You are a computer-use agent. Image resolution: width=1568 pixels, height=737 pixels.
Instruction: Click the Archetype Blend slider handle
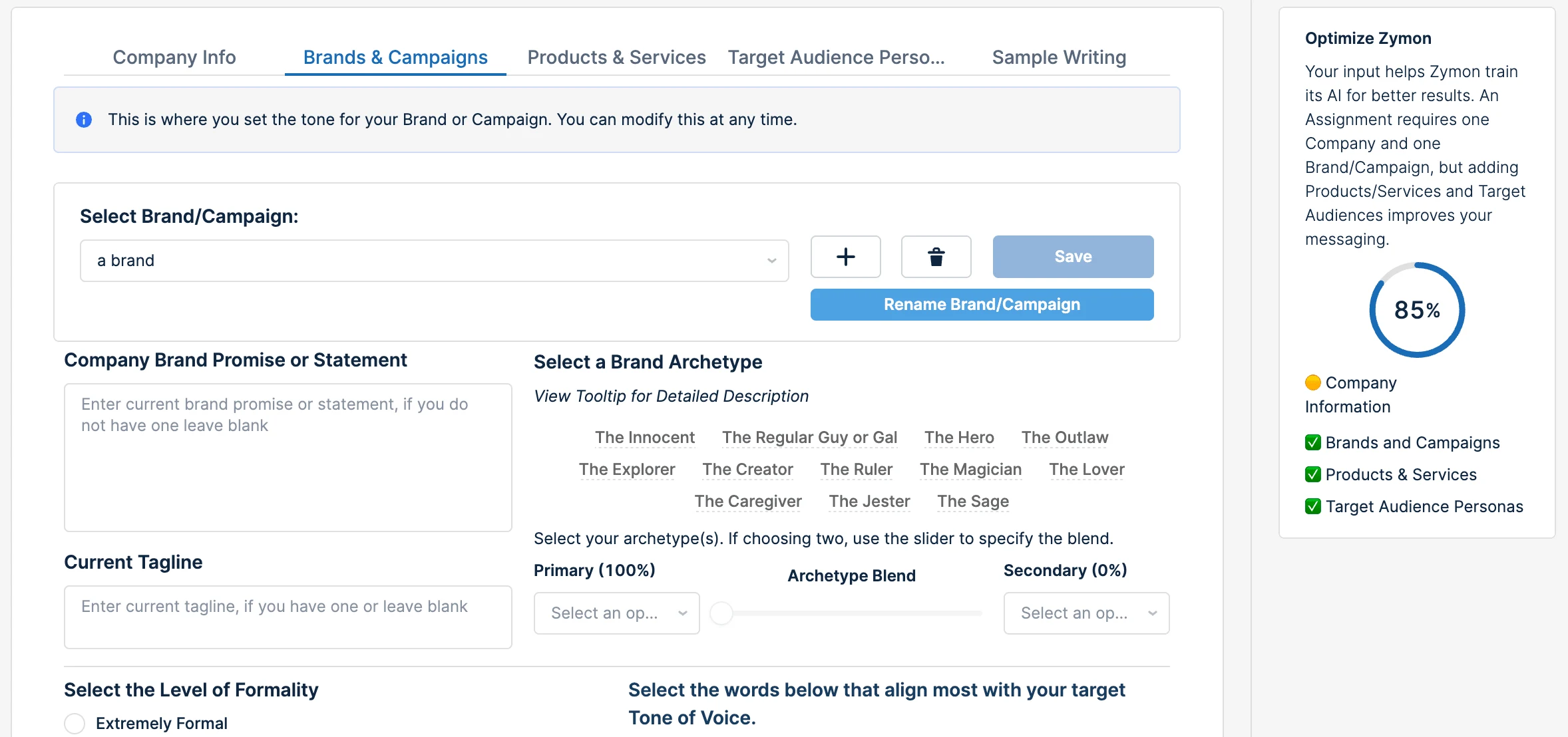click(x=721, y=613)
